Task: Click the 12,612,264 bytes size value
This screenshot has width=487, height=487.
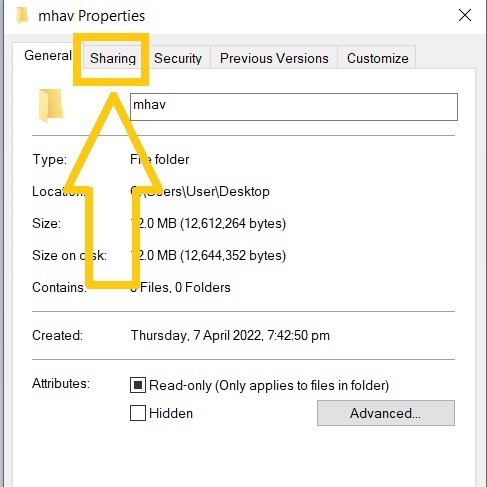Action: pyautogui.click(x=235, y=223)
